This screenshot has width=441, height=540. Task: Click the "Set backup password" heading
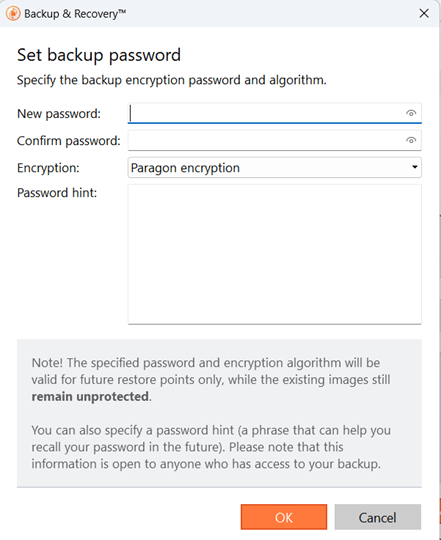coord(99,55)
